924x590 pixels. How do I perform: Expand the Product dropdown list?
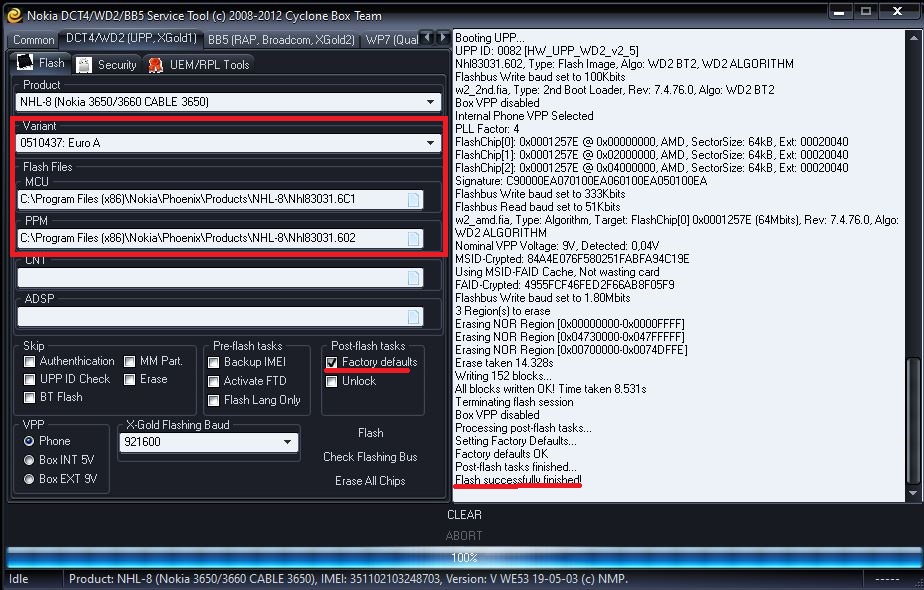coord(431,102)
